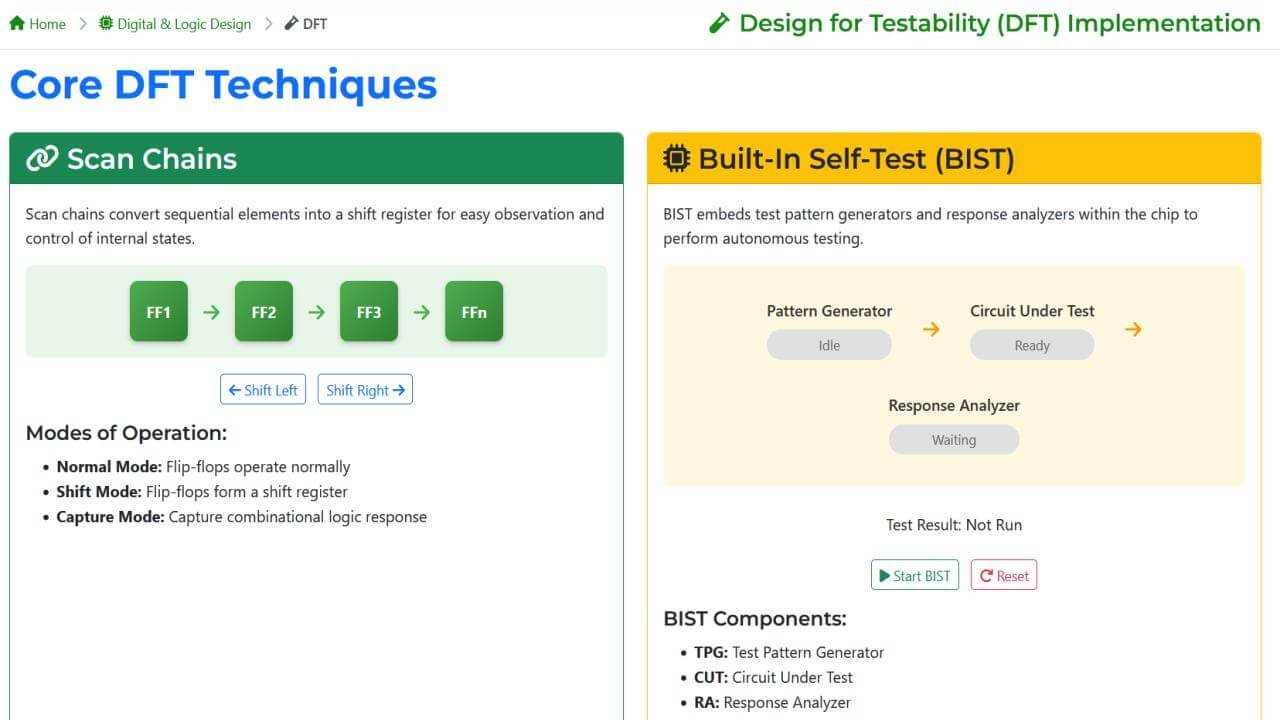Click the 'Scan Chains' card header text

(x=152, y=159)
